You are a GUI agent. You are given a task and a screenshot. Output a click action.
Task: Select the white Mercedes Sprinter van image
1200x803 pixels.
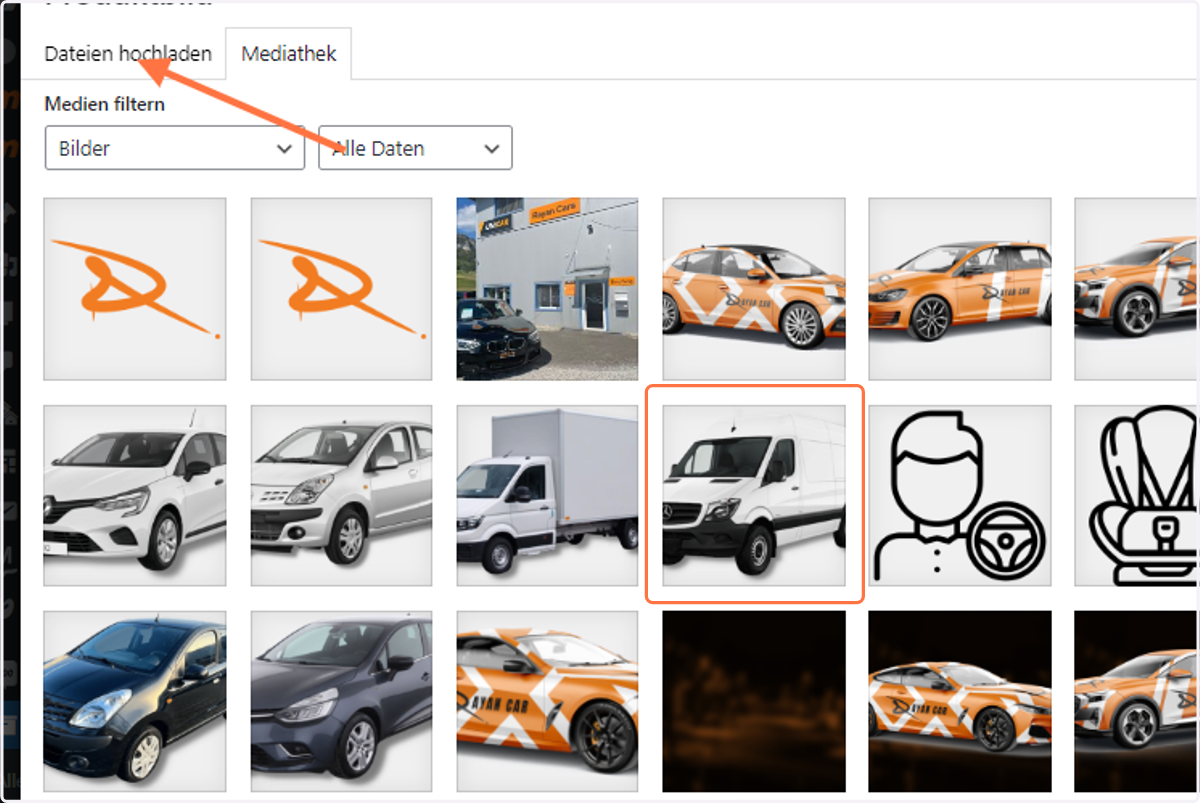754,494
